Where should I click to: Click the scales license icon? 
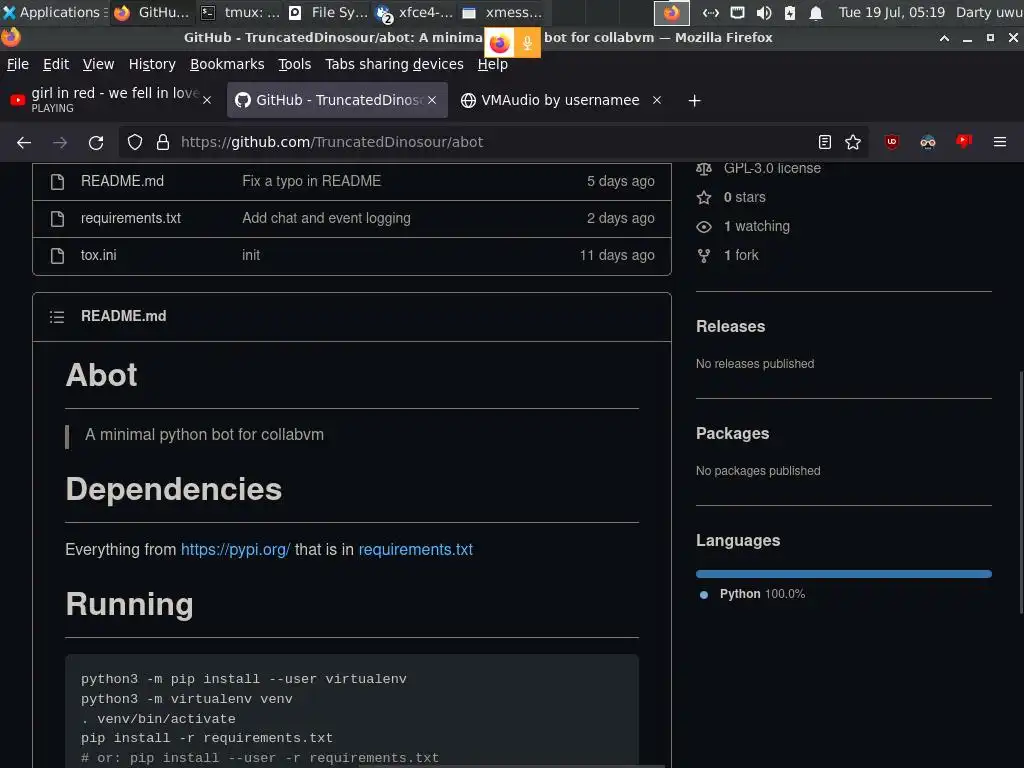(703, 169)
